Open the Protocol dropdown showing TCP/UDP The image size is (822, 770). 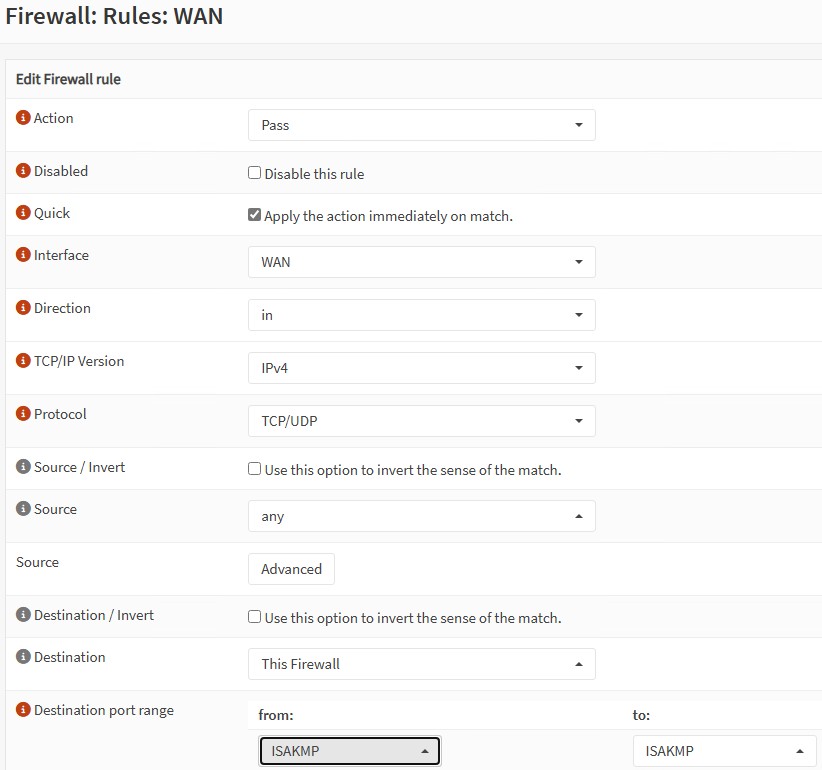pos(421,421)
